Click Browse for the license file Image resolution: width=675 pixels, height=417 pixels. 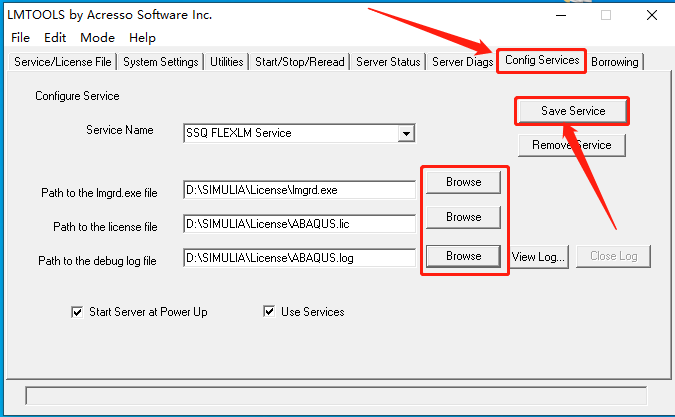point(463,217)
